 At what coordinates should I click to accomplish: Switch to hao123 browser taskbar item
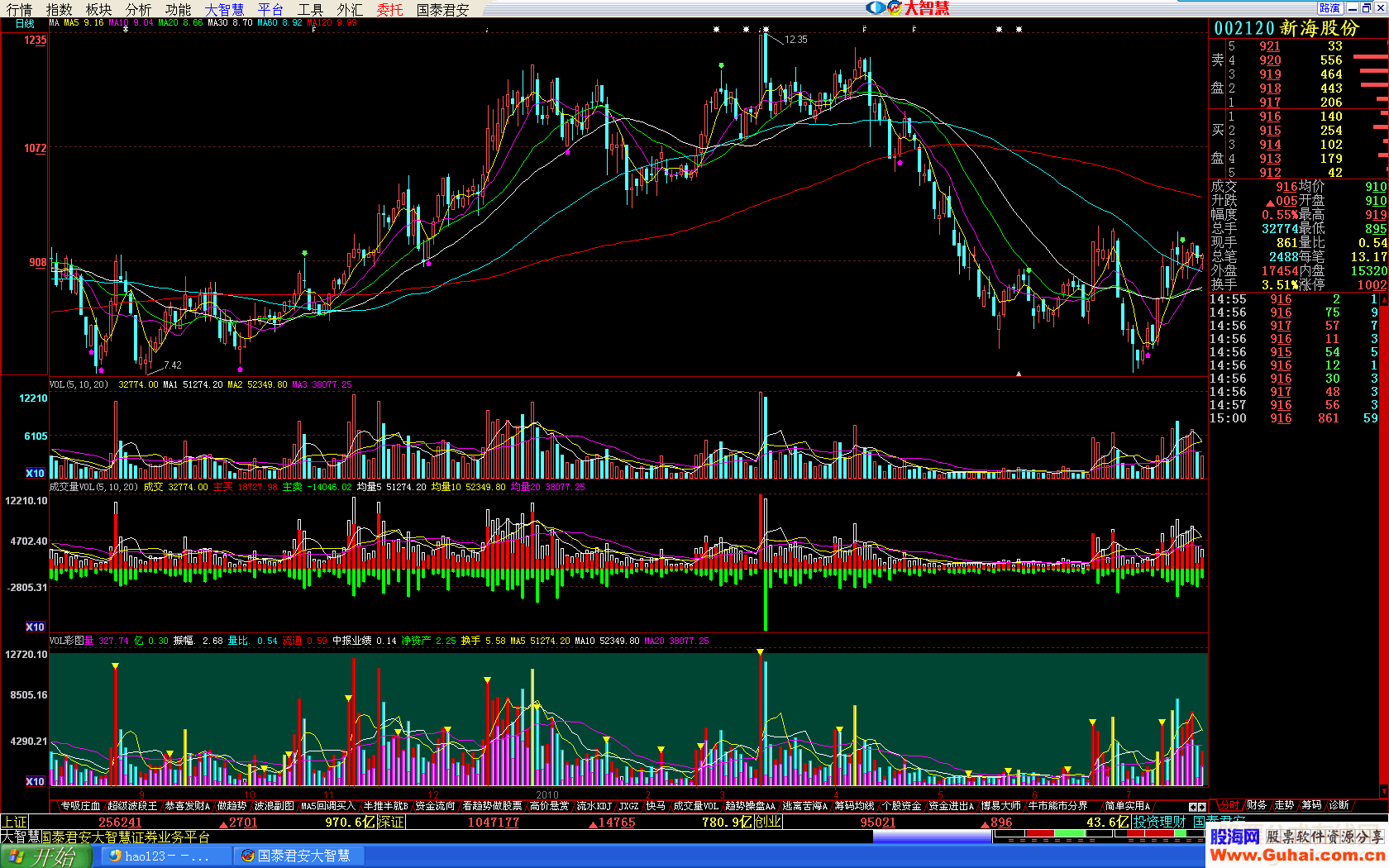point(165,856)
